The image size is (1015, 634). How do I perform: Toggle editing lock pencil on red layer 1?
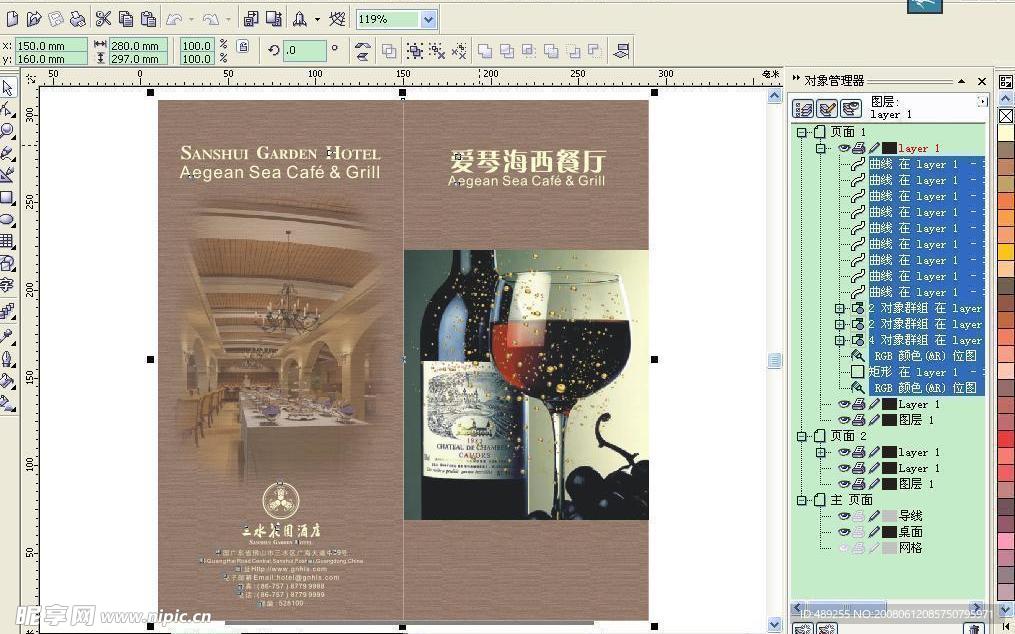click(874, 148)
